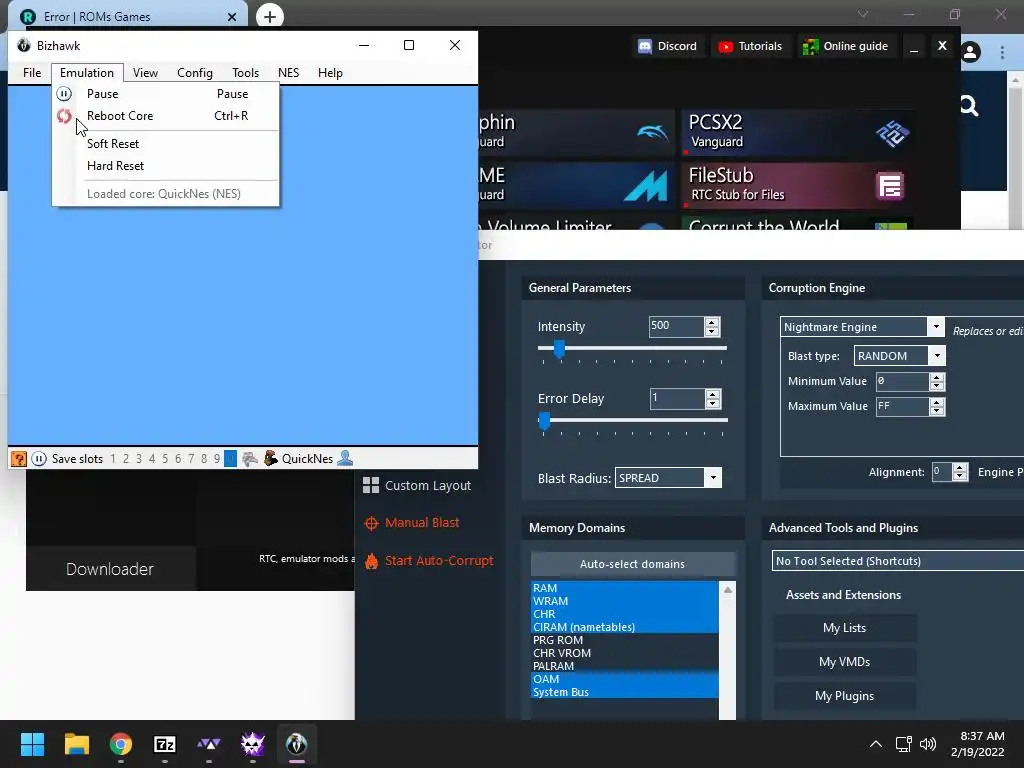The image size is (1024, 768).
Task: Click the QuickNes core icon in status bar
Action: [270, 458]
